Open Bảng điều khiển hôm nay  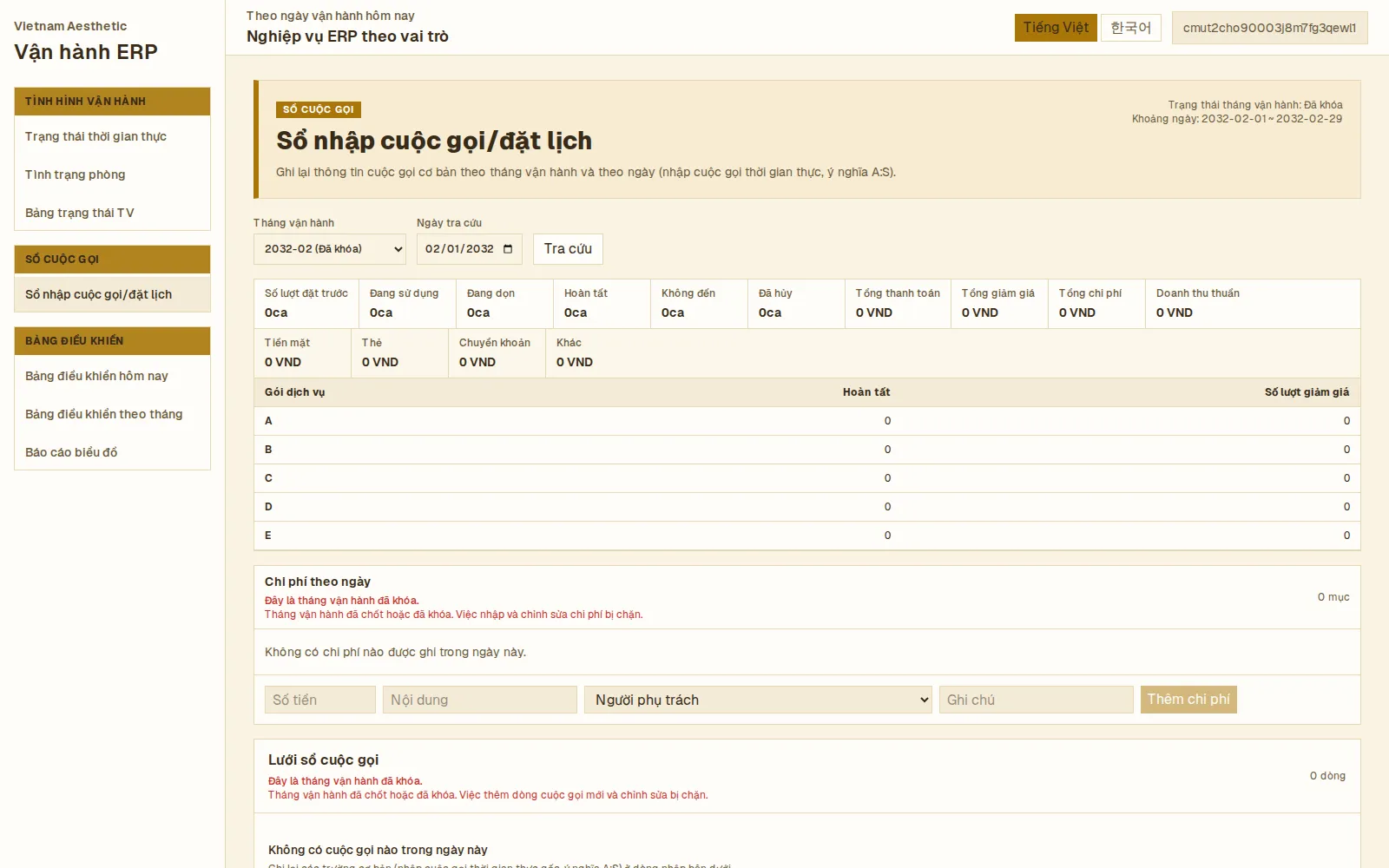click(x=113, y=376)
